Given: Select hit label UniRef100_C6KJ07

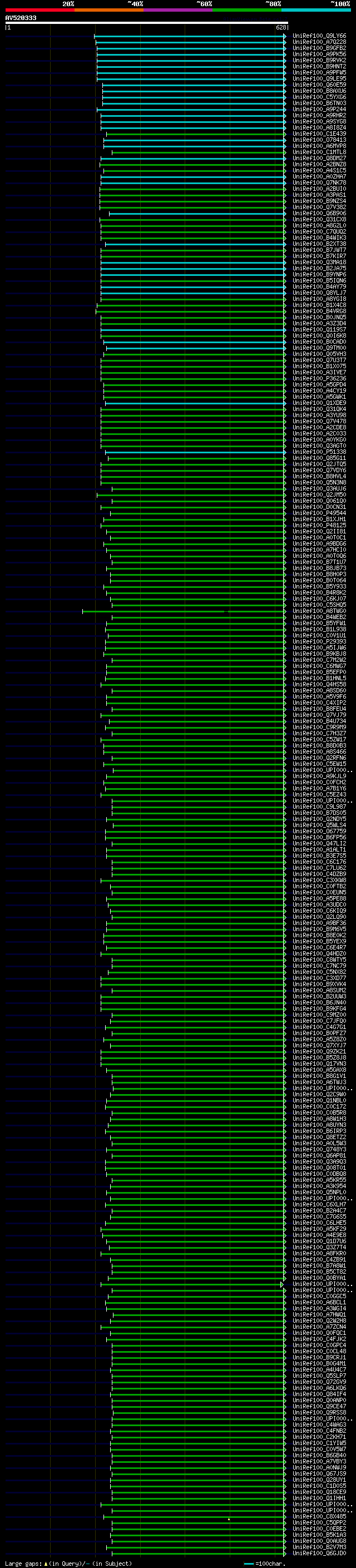Looking at the screenshot, I should (319, 599).
